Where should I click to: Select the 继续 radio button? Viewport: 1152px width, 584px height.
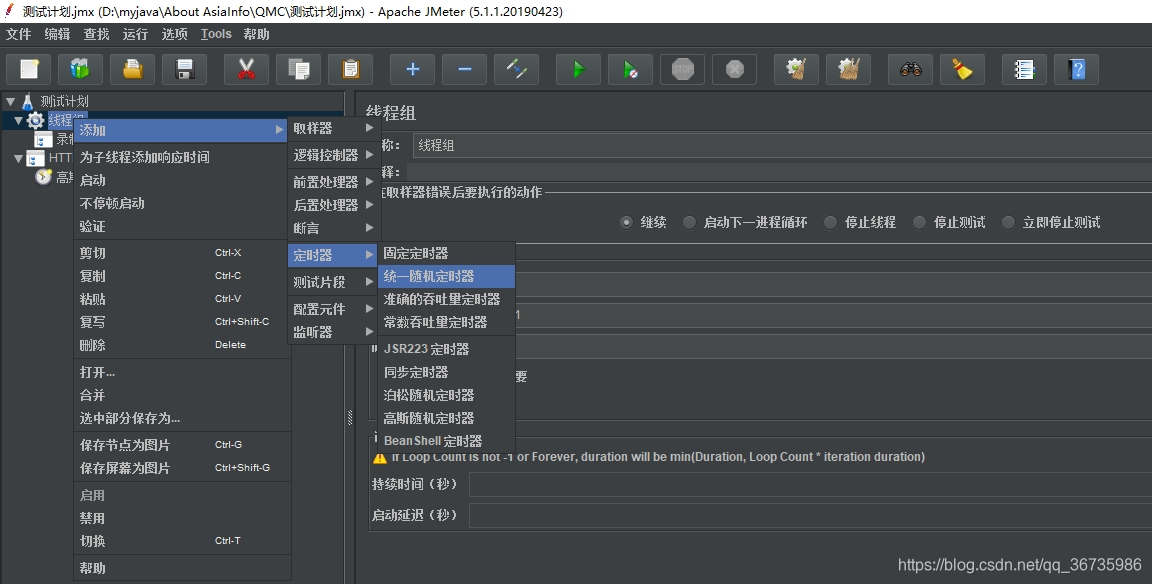pos(626,223)
